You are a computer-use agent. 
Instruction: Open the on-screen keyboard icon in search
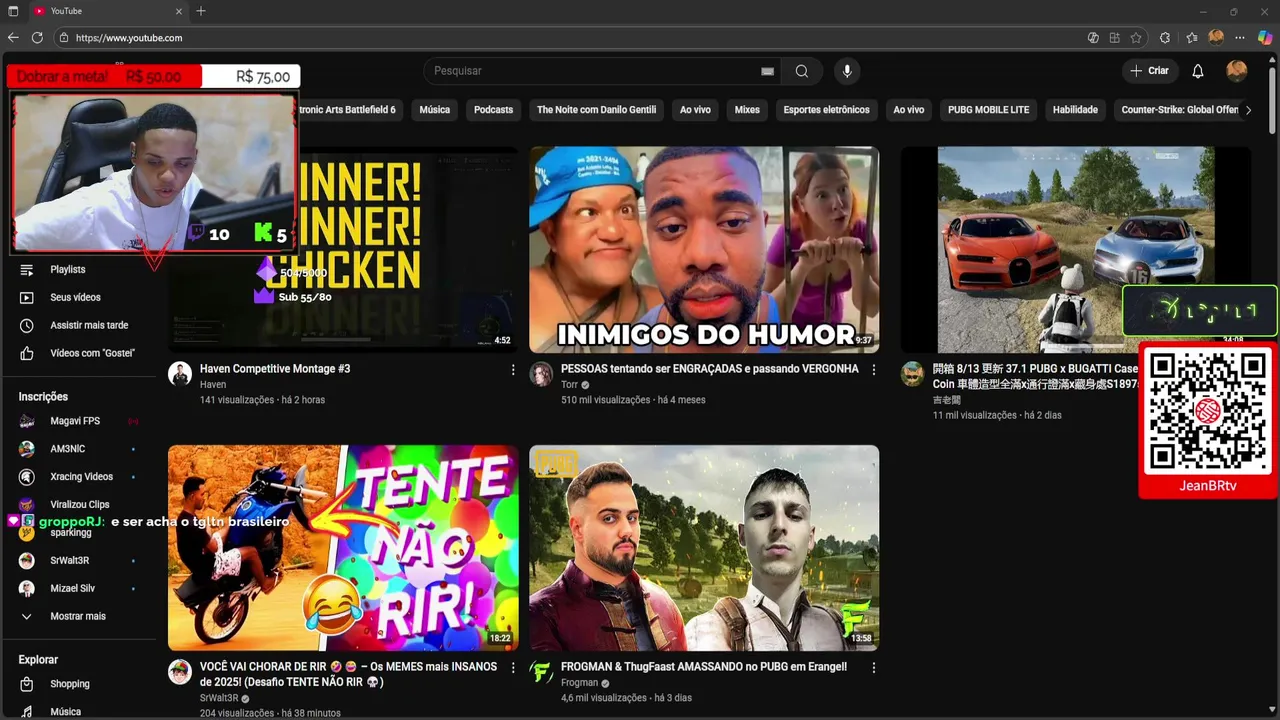coord(767,71)
